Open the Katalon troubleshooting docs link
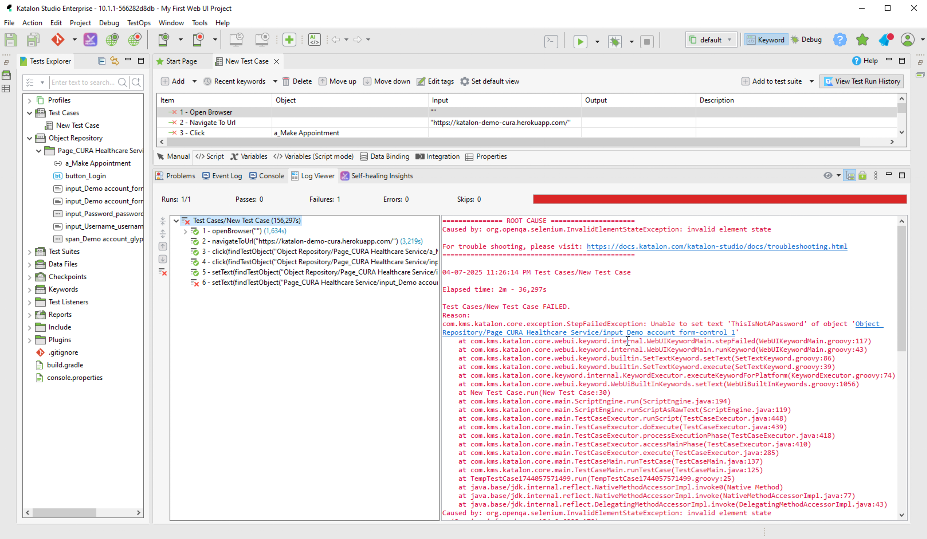Image resolution: width=927 pixels, height=539 pixels. tap(716, 246)
